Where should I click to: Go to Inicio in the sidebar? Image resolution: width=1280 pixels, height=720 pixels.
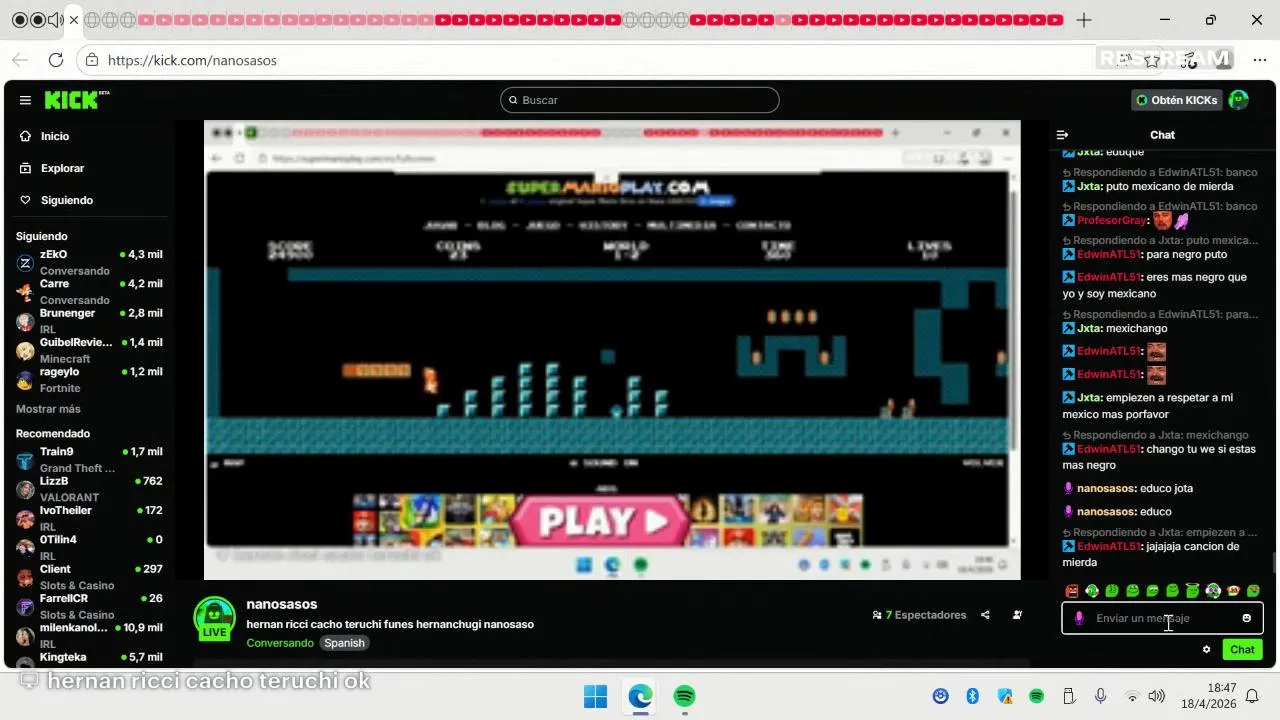point(55,136)
